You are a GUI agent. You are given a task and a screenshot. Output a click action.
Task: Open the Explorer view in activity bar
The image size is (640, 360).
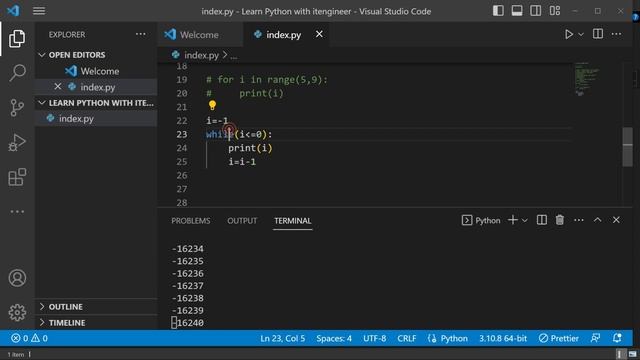pyautogui.click(x=17, y=38)
